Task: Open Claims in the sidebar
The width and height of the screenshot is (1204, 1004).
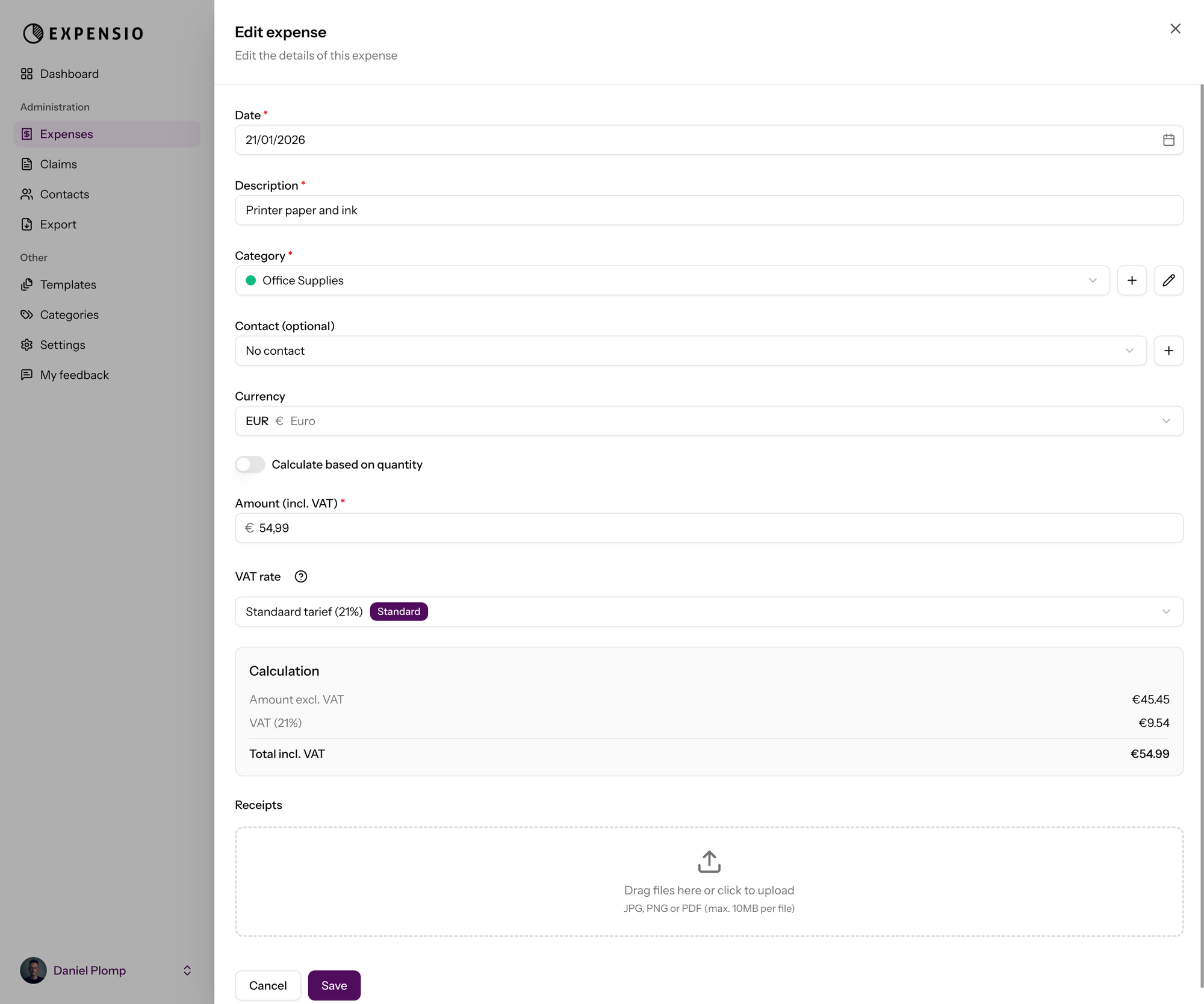Action: click(x=58, y=164)
